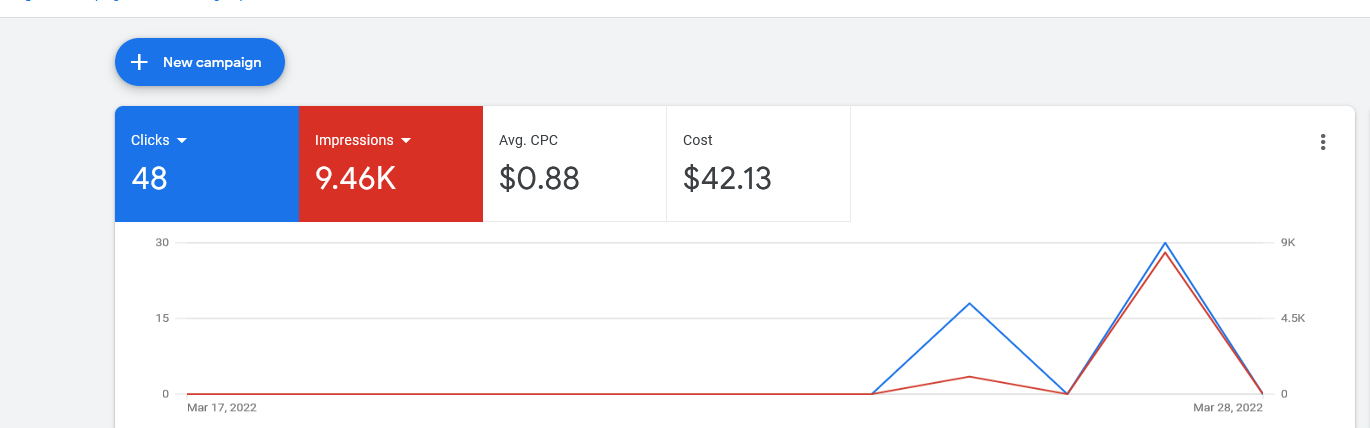Click the highest blue clicks peak on chart

click(x=1165, y=243)
